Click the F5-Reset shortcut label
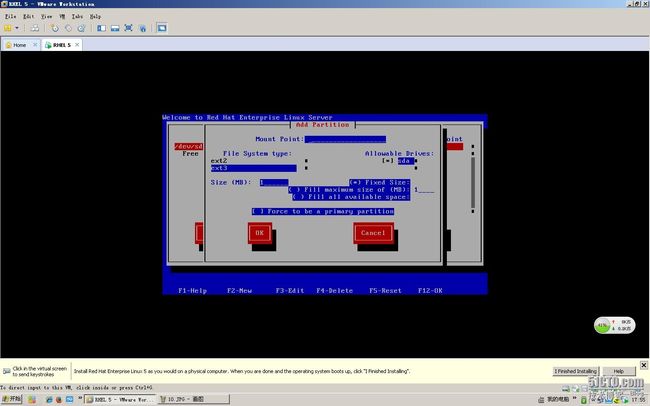 [385, 291]
